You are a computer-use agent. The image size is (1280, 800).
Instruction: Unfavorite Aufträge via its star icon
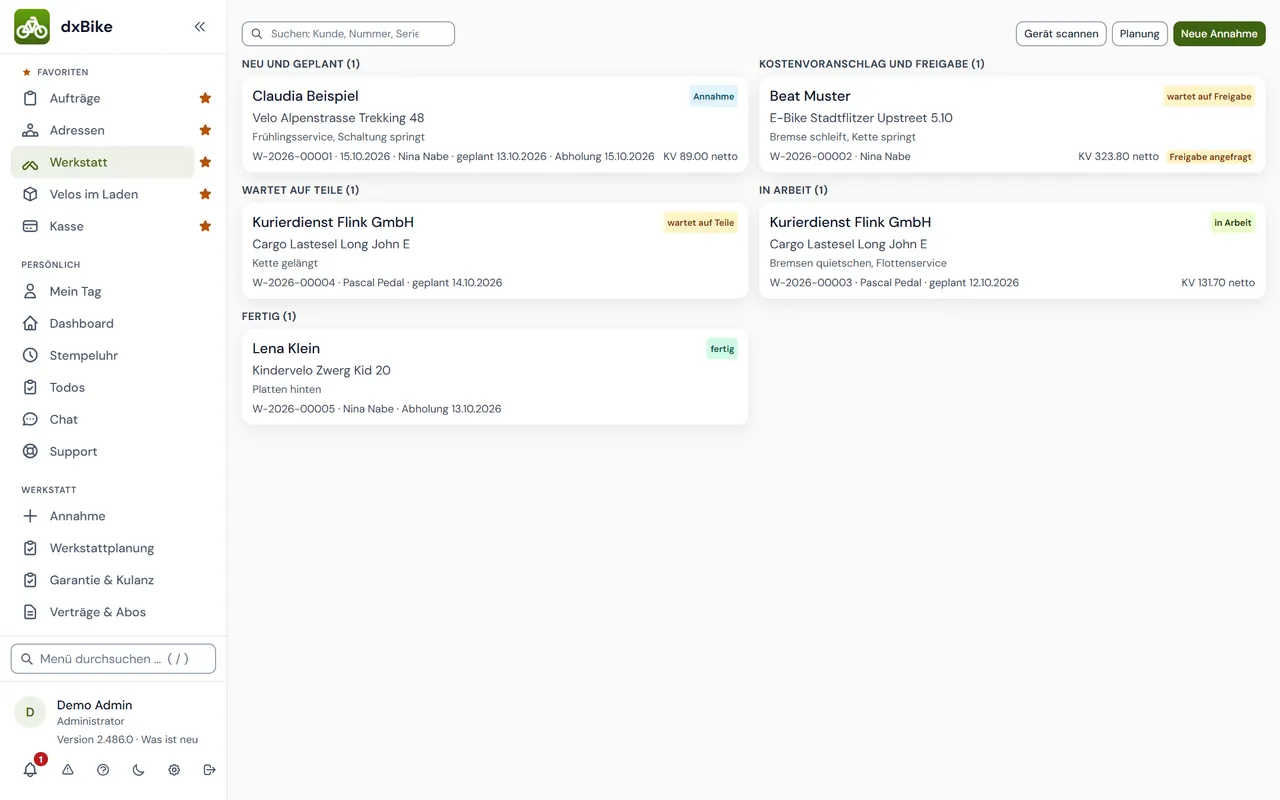(x=205, y=98)
